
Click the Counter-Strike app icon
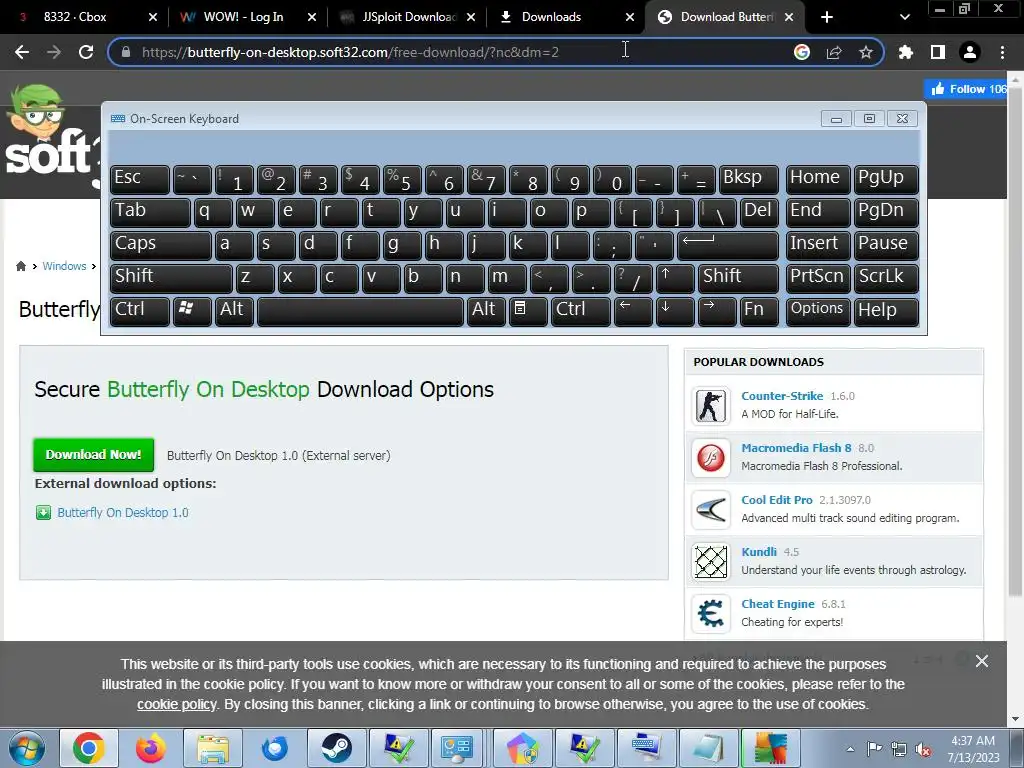(711, 405)
